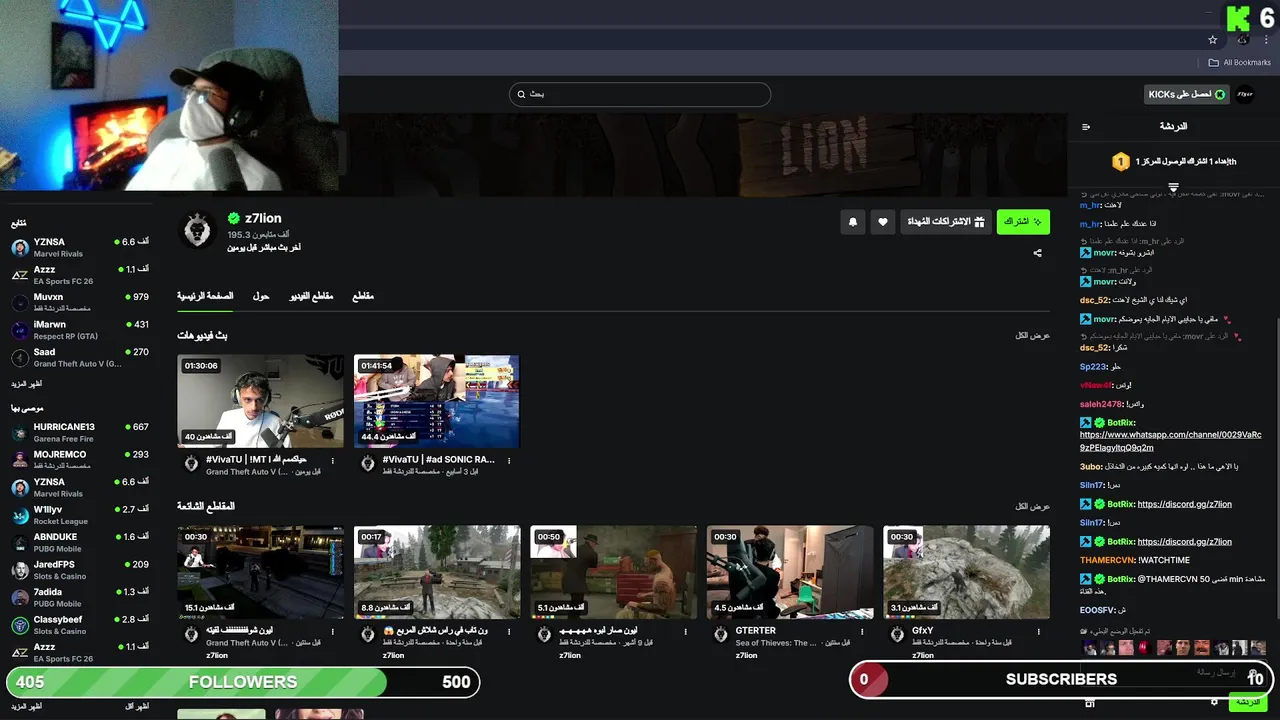Viewport: 1280px width, 720px height.
Task: Open Sea of Thieves category under GTERTER
Action: click(775, 643)
